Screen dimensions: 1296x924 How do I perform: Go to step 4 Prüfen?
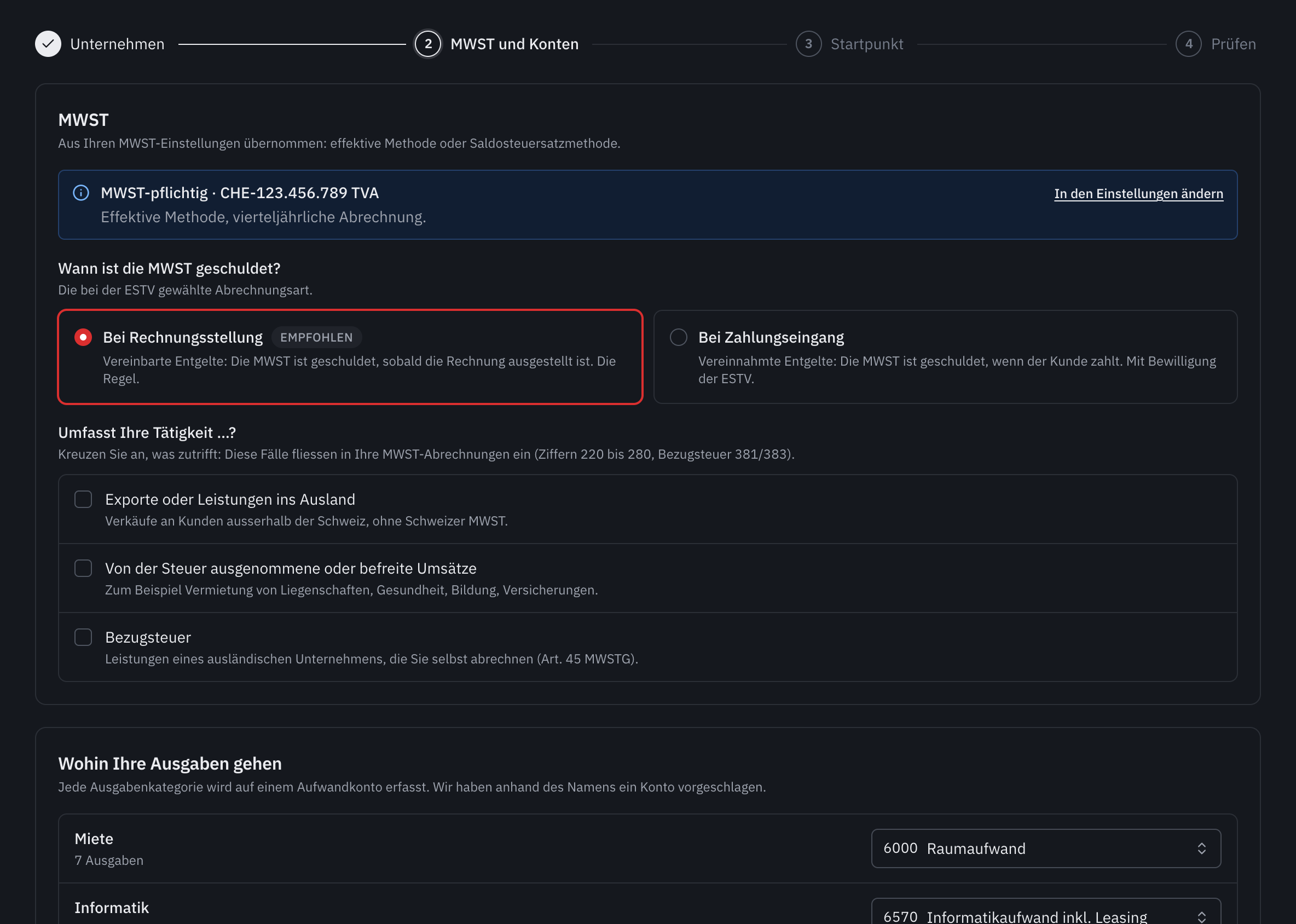click(1216, 44)
